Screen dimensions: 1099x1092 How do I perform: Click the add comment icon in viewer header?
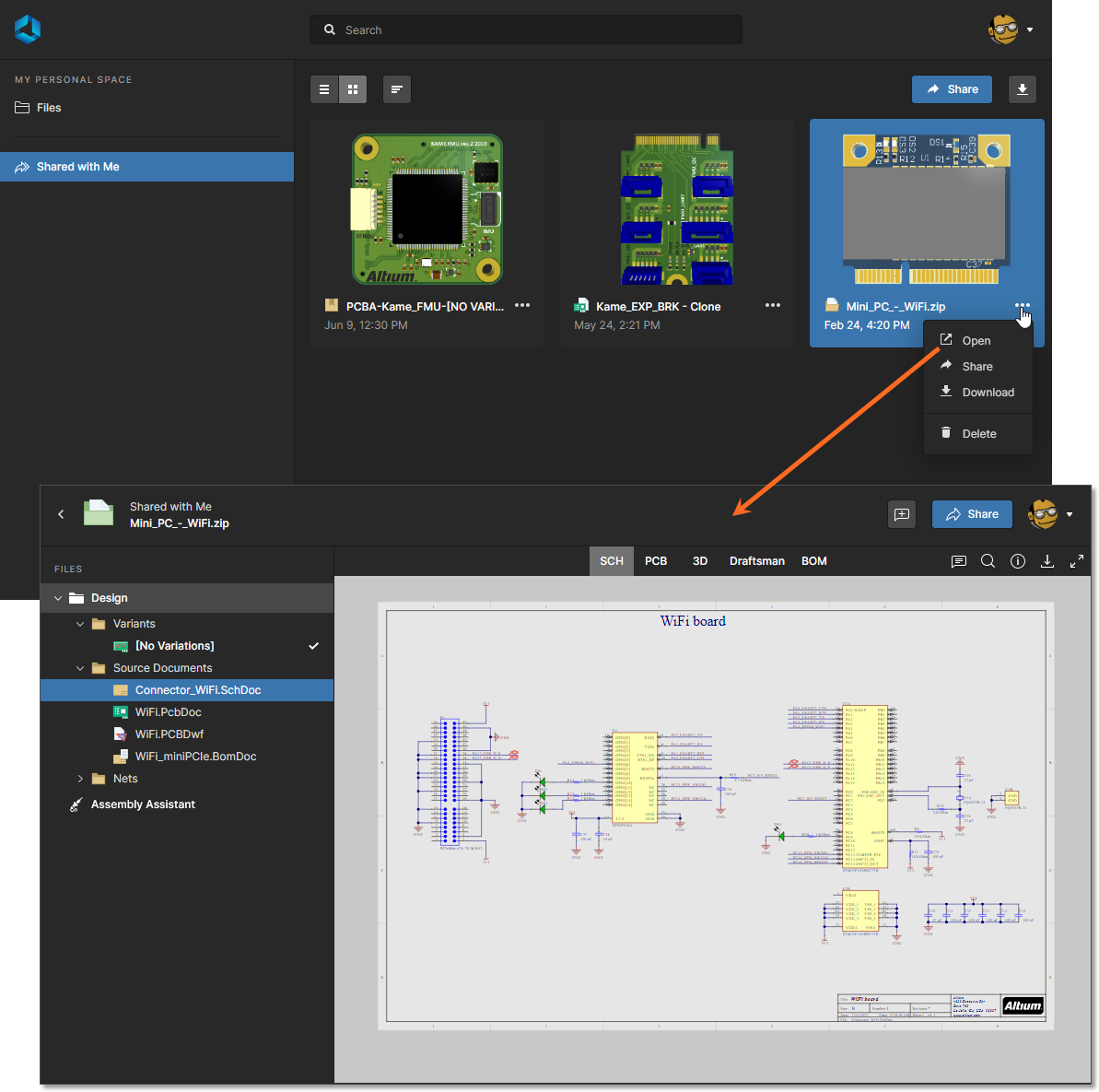coord(901,514)
